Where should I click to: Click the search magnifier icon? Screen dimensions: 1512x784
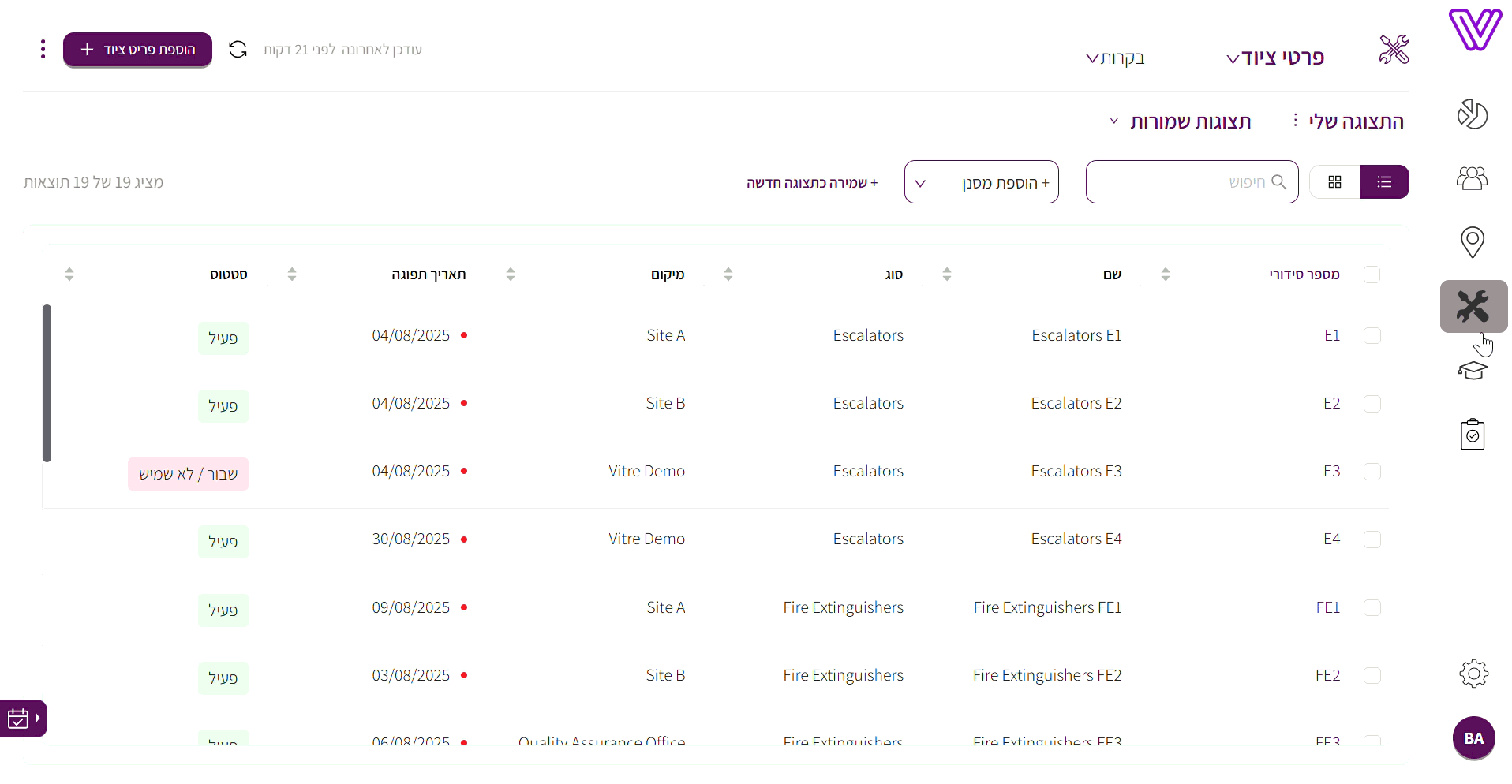click(x=1279, y=182)
